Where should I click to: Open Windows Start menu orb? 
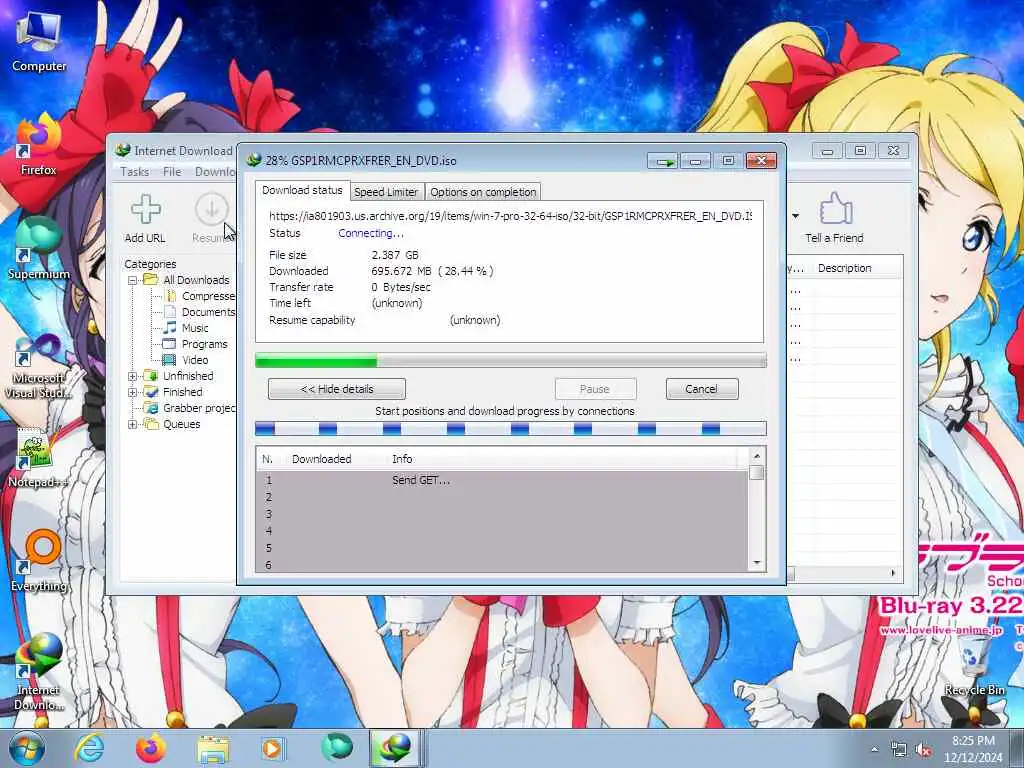pyautogui.click(x=26, y=748)
